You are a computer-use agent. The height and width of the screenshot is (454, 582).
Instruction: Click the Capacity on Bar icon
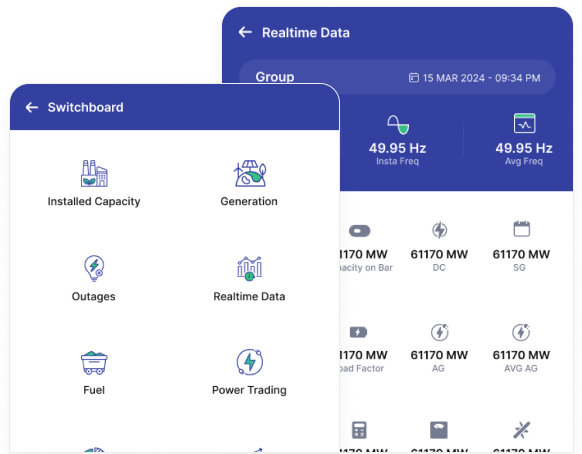point(359,231)
